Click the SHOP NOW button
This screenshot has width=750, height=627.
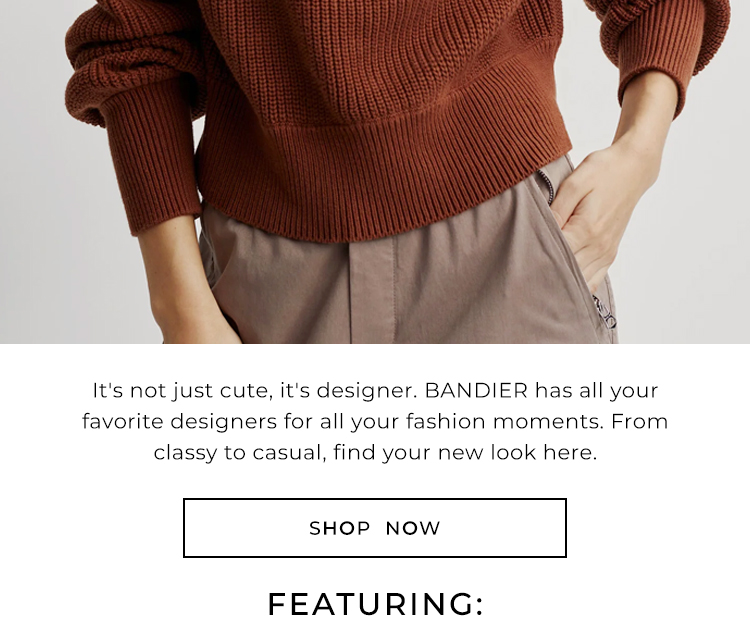[x=375, y=528]
